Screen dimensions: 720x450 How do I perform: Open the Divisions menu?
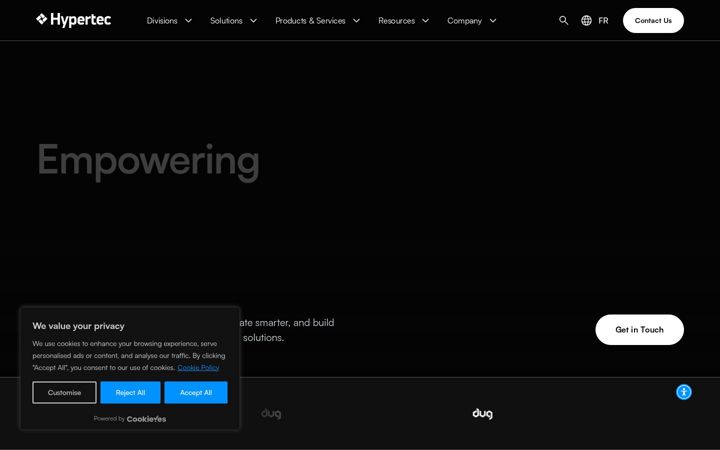click(x=162, y=21)
